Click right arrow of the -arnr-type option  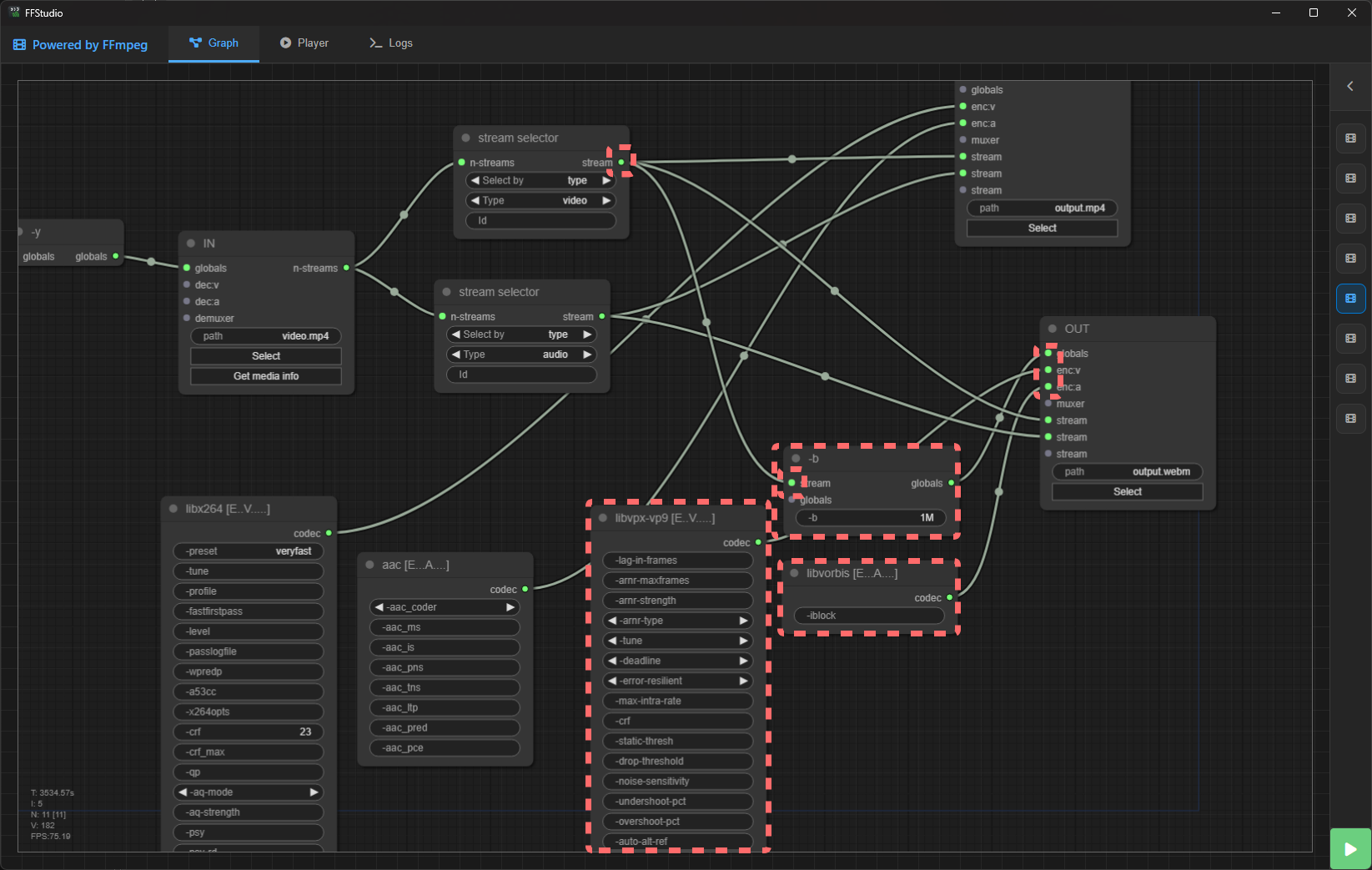point(743,621)
